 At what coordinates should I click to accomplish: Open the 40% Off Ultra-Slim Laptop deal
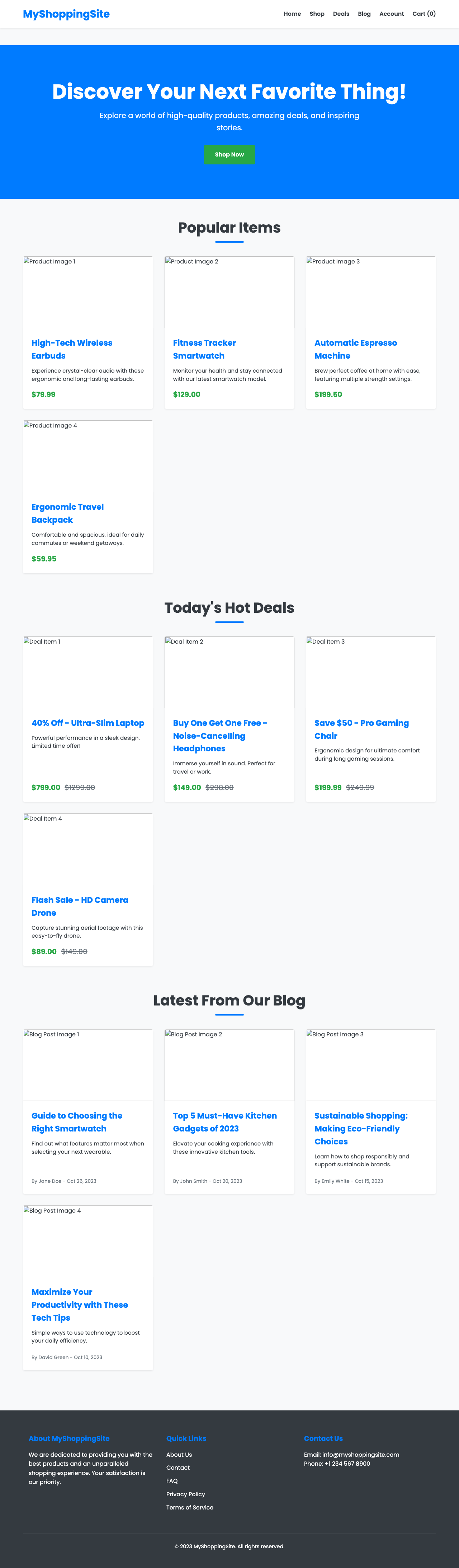[x=88, y=723]
